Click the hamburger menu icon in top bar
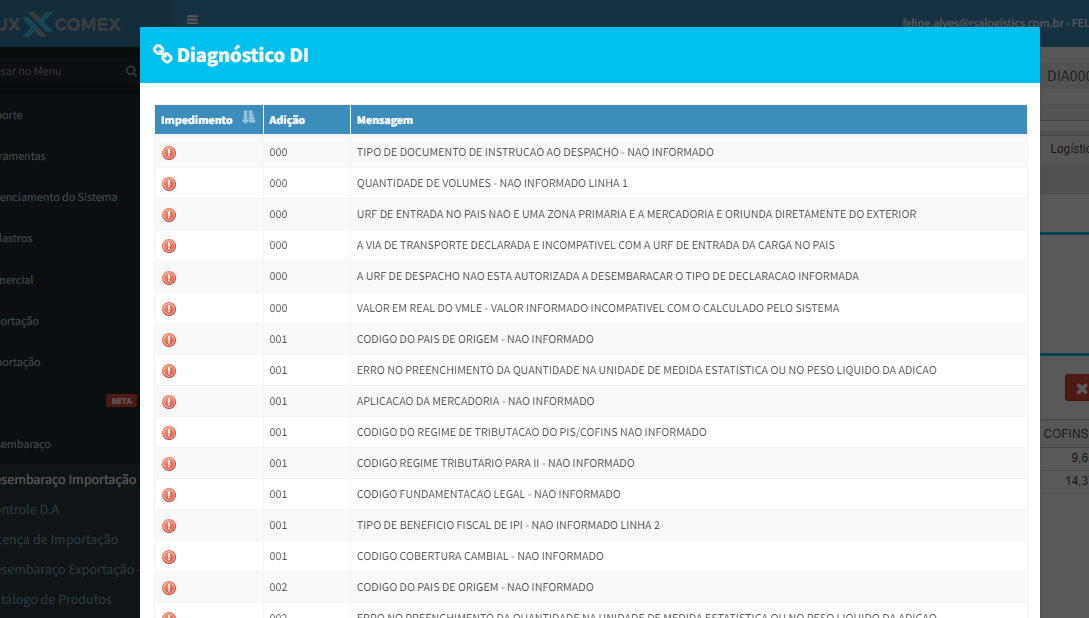The height and width of the screenshot is (618, 1089). click(192, 19)
